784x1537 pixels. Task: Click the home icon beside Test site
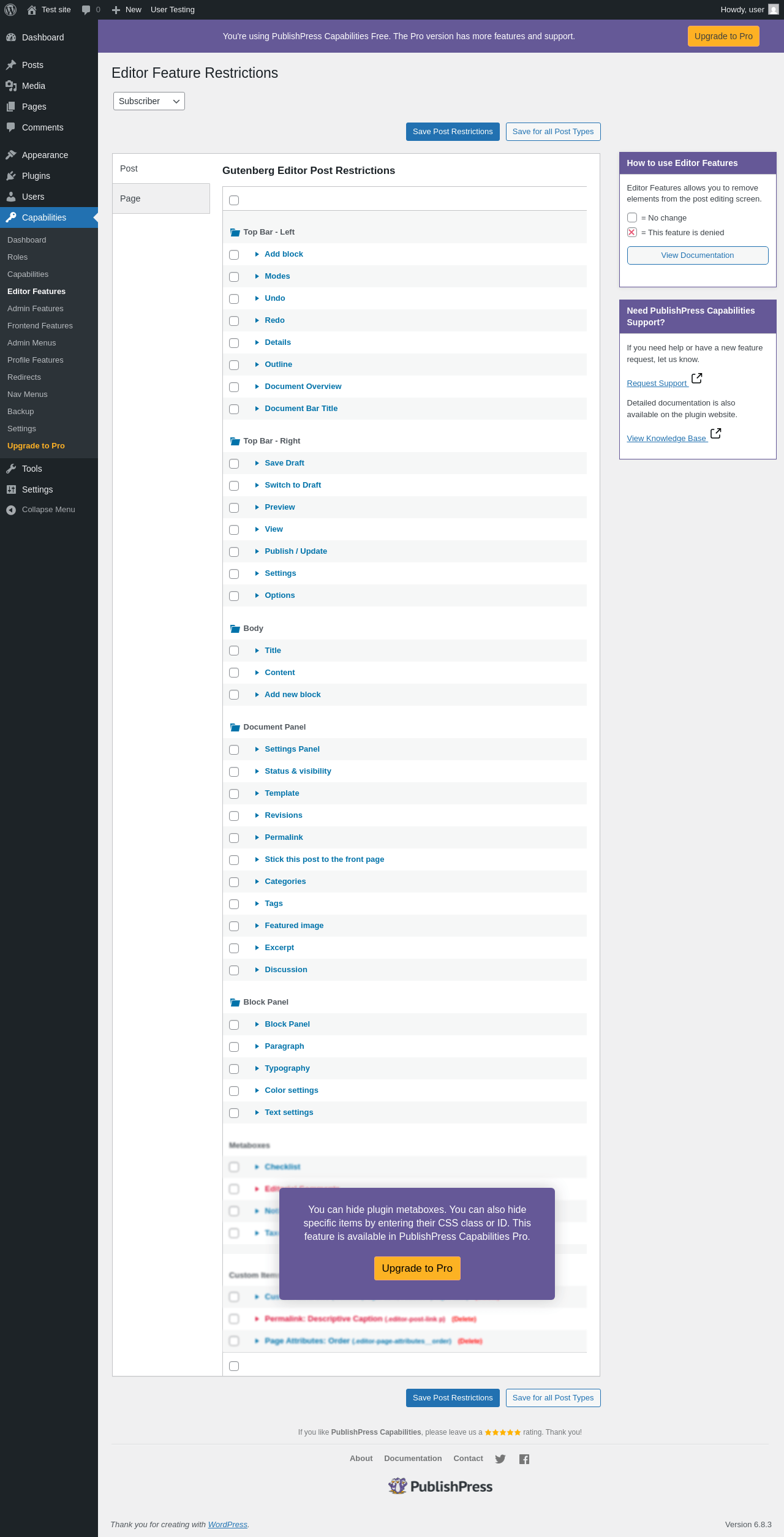coord(32,10)
